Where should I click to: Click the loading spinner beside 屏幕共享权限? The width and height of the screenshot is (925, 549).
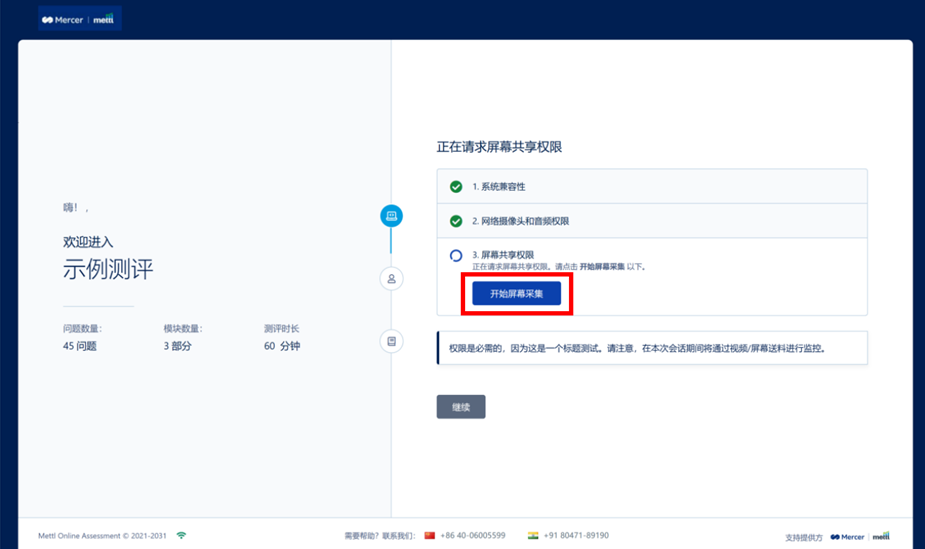coord(456,256)
